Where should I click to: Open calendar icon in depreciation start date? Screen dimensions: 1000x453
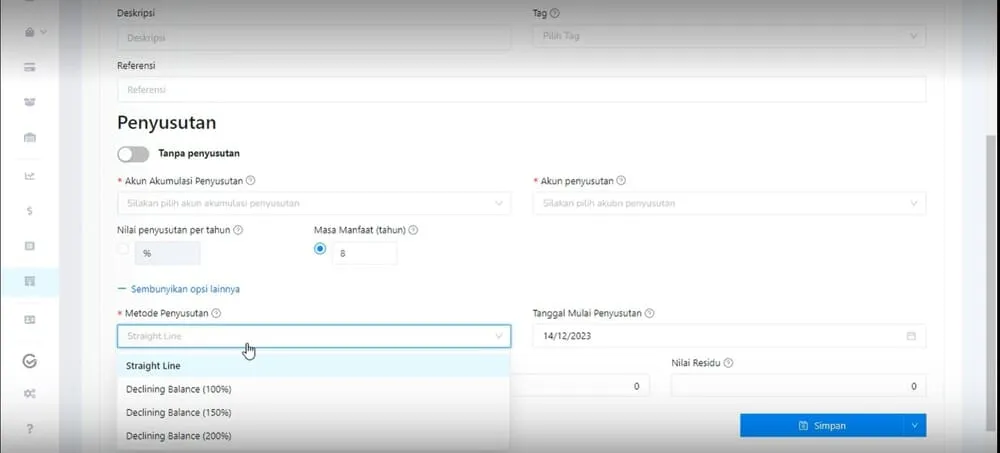(x=911, y=336)
